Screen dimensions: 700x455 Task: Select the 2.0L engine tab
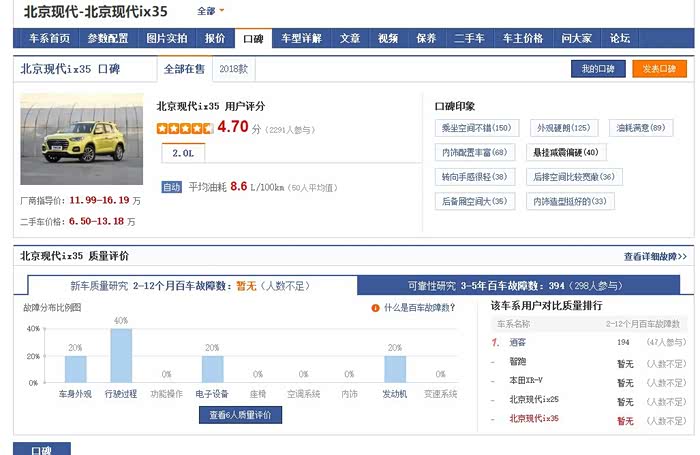183,153
